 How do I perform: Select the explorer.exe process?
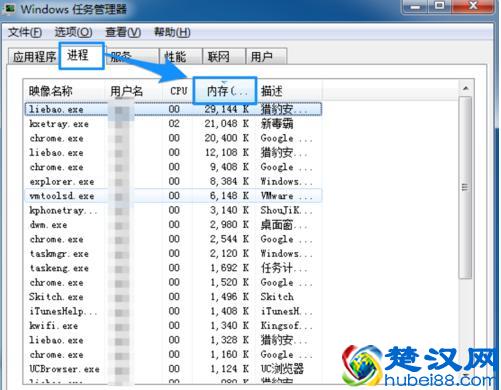tap(173, 181)
